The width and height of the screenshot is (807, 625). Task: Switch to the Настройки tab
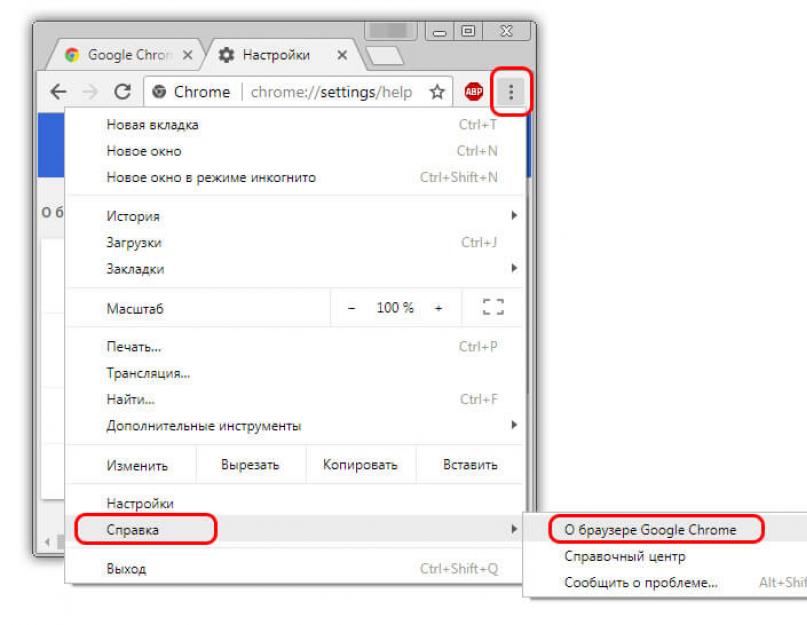pyautogui.click(x=283, y=55)
